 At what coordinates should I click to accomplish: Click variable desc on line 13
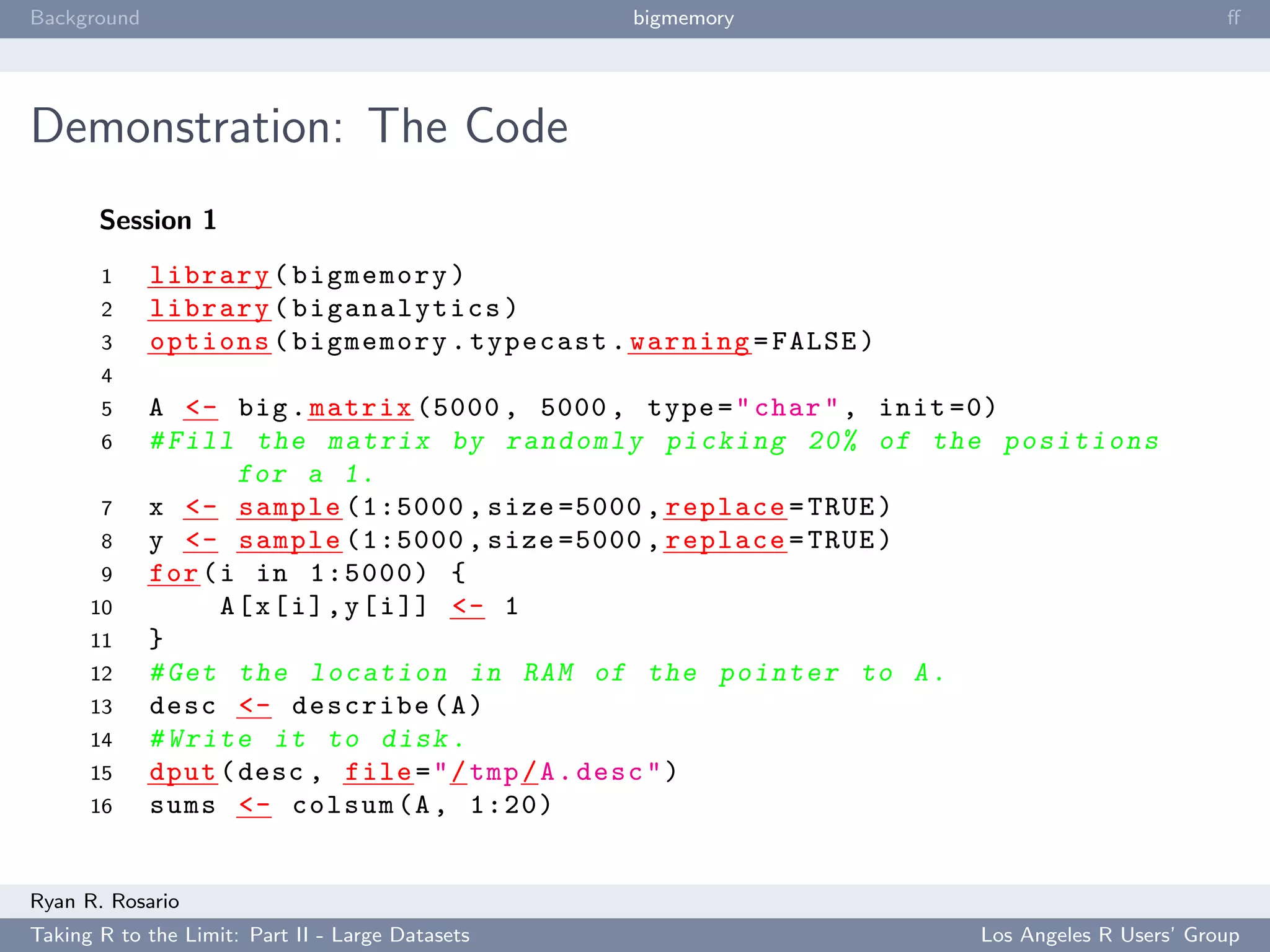point(182,706)
